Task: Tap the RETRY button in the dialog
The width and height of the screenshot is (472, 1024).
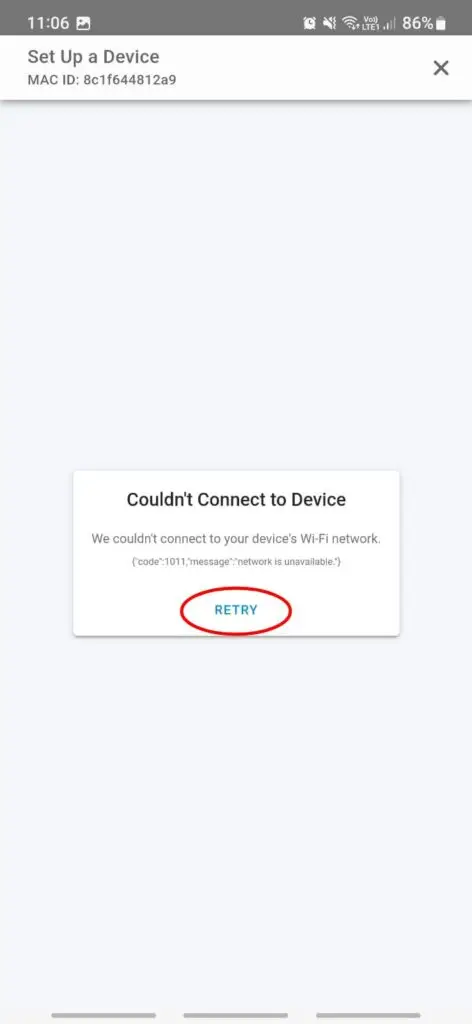Action: pyautogui.click(x=236, y=610)
